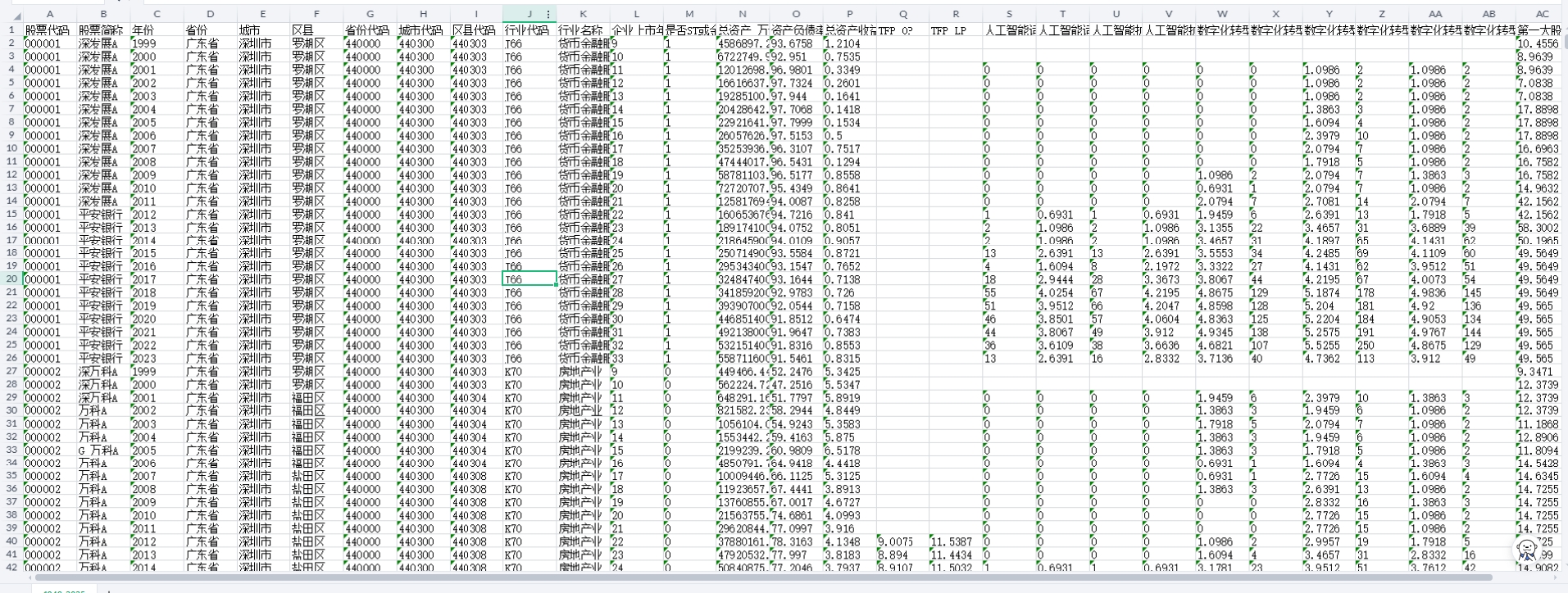
Task: Select row 27 header
Action: 11,371
